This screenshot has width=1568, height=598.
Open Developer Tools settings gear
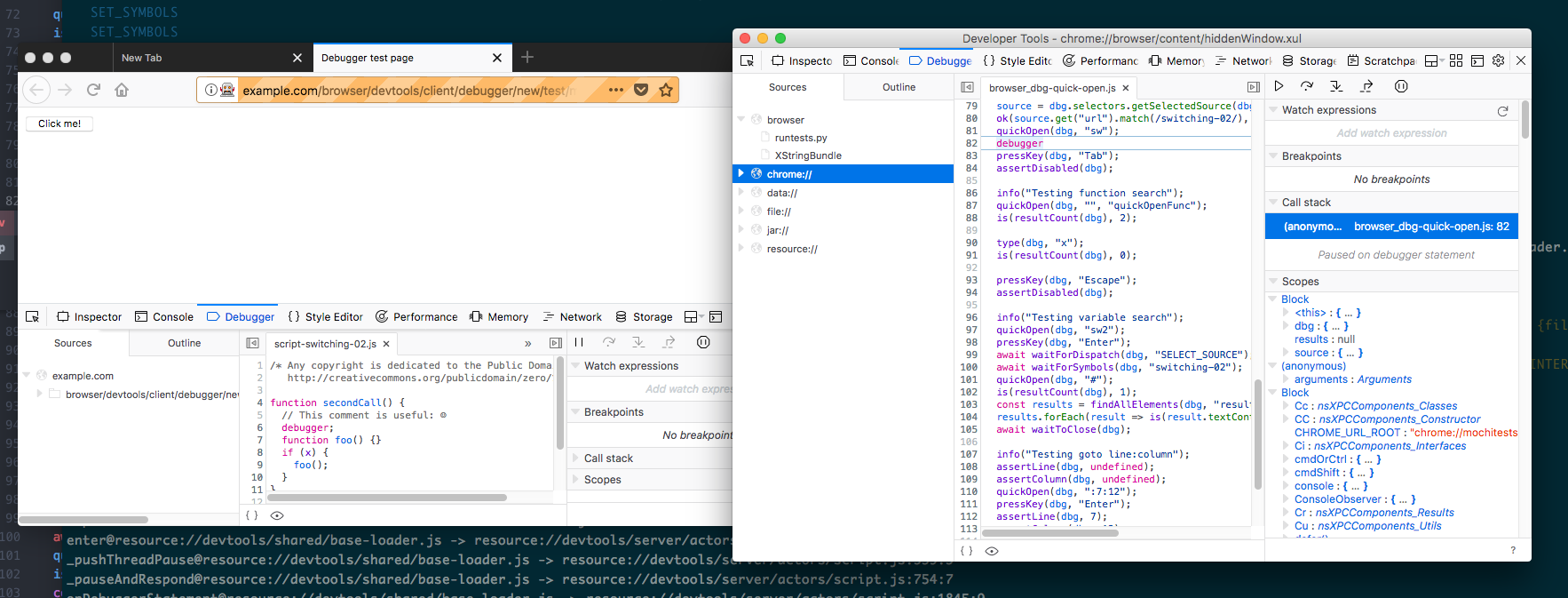pos(1499,60)
